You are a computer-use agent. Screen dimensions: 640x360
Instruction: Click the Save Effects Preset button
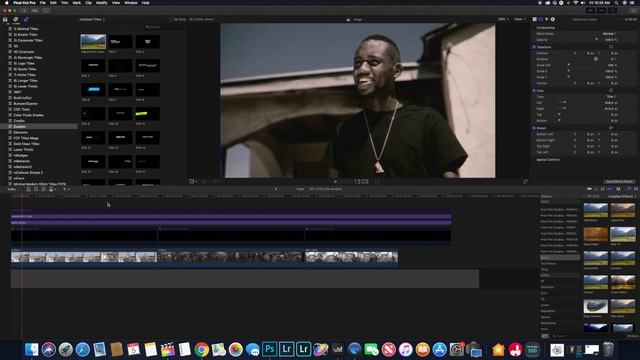click(619, 182)
